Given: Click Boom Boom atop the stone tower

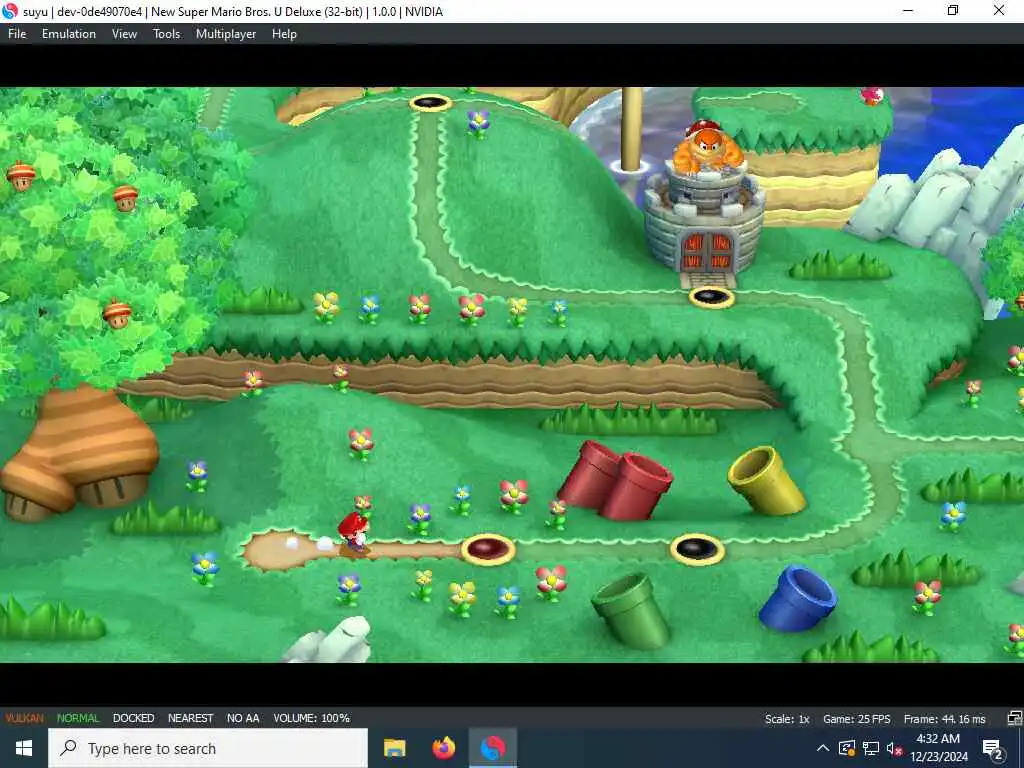Looking at the screenshot, I should click(708, 148).
